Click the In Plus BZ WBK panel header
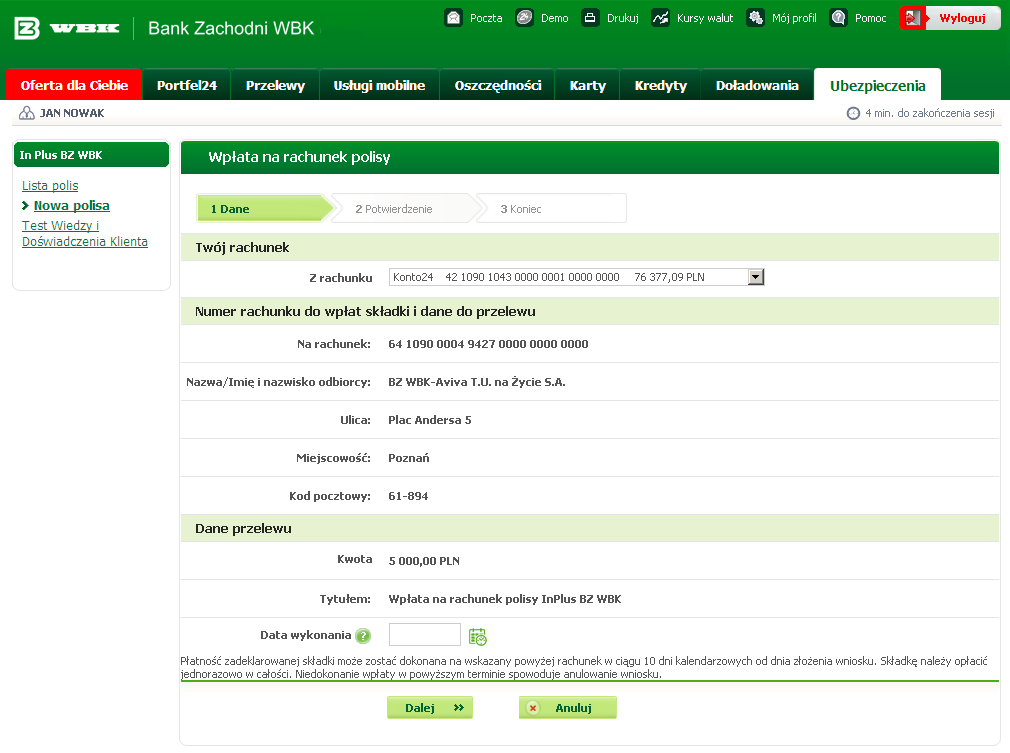This screenshot has height=753, width=1010. [91, 155]
